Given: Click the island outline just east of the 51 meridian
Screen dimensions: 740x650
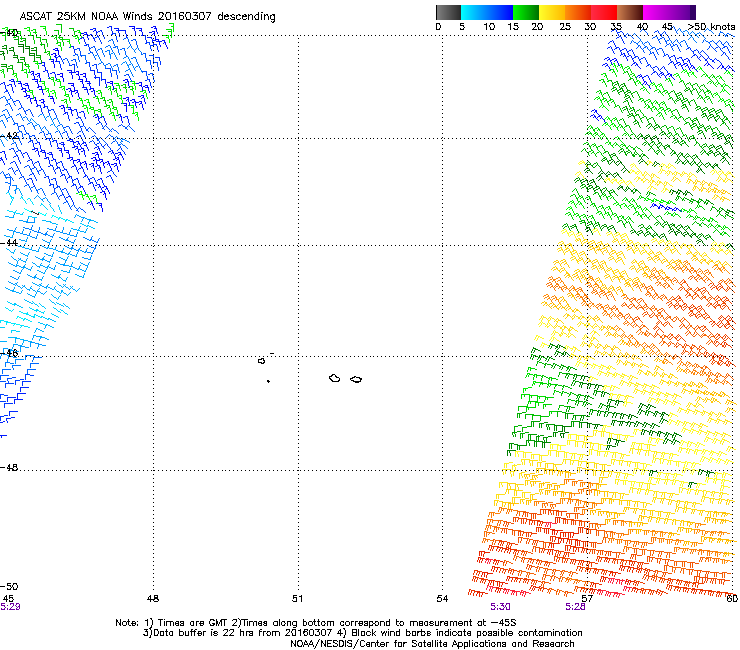Looking at the screenshot, I should pos(335,378).
